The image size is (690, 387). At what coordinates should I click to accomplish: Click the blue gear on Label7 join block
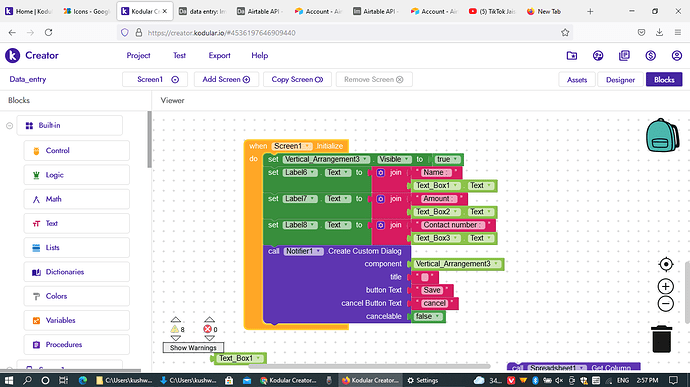tap(381, 199)
